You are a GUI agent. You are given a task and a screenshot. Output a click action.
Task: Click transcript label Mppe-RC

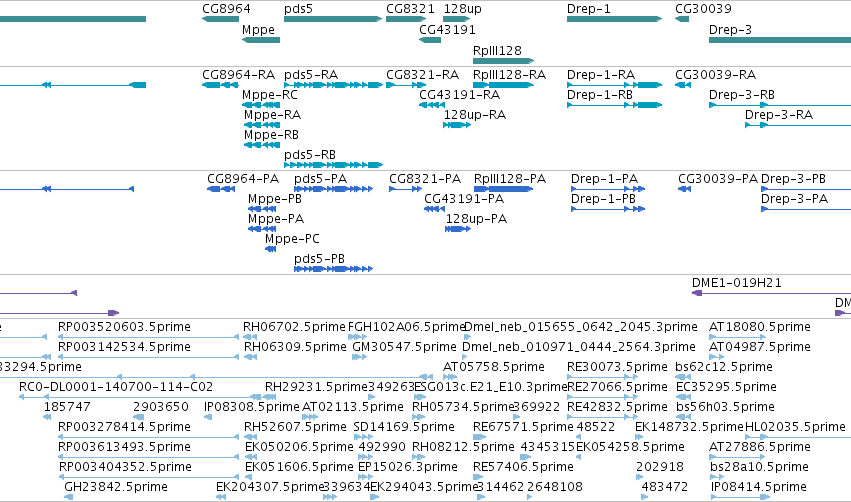[270, 95]
